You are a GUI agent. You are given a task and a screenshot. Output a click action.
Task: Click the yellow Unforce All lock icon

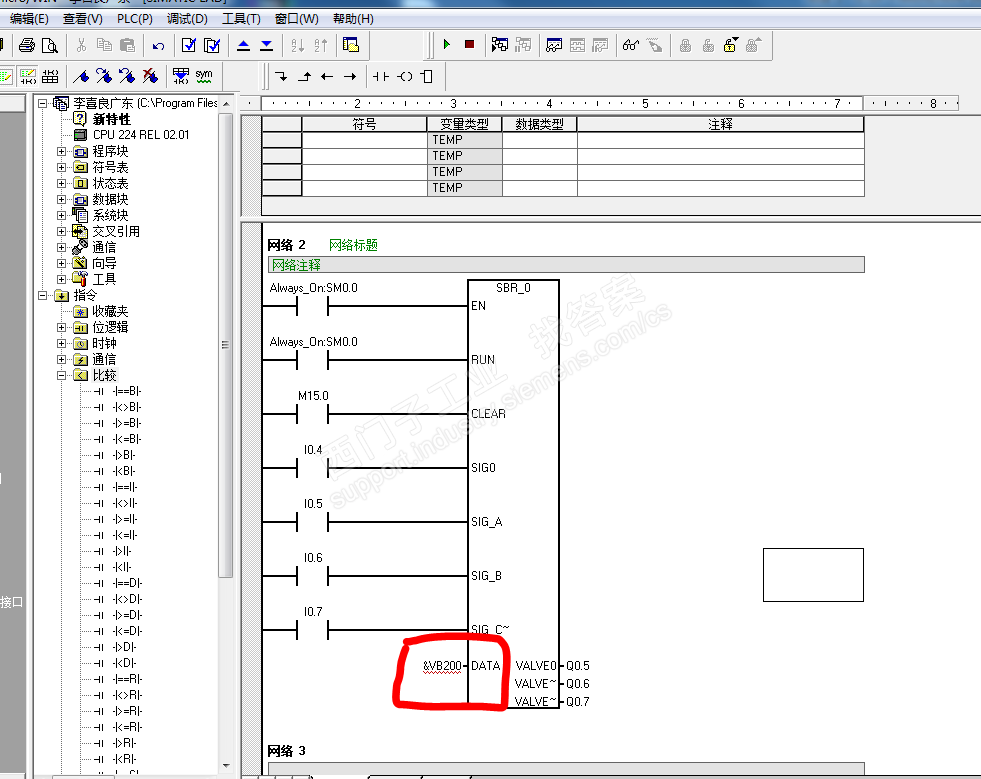[730, 44]
